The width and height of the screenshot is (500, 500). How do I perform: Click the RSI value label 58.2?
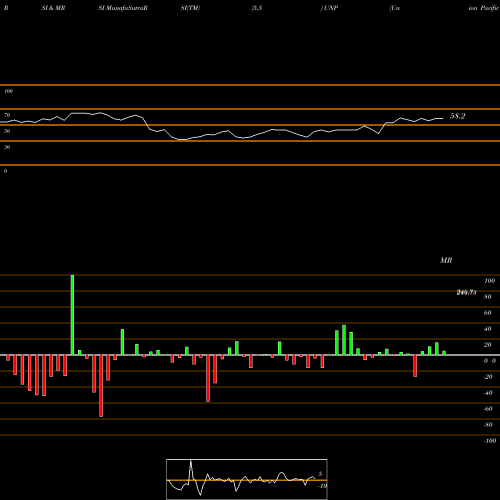[457, 116]
